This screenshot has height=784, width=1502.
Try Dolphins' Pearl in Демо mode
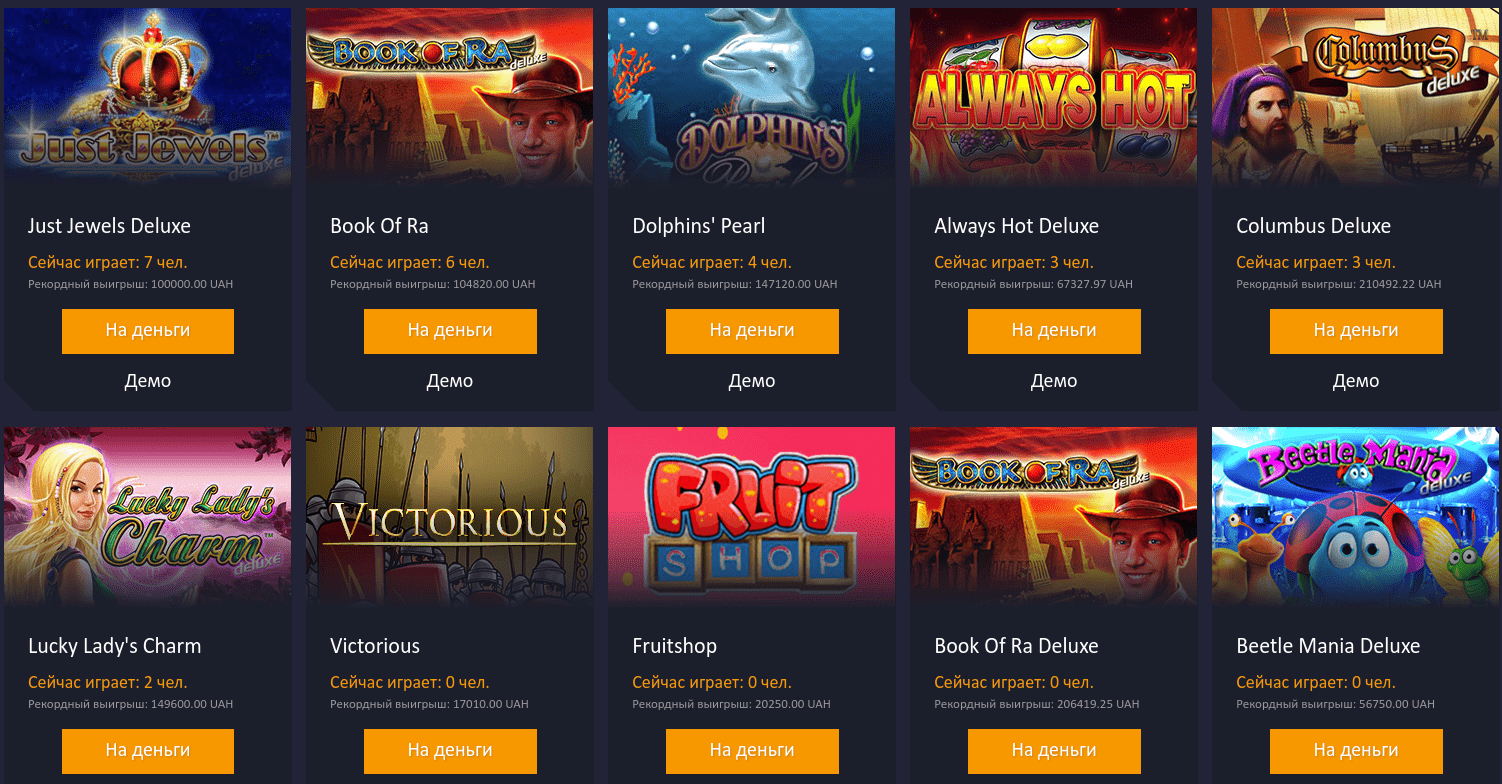[752, 381]
